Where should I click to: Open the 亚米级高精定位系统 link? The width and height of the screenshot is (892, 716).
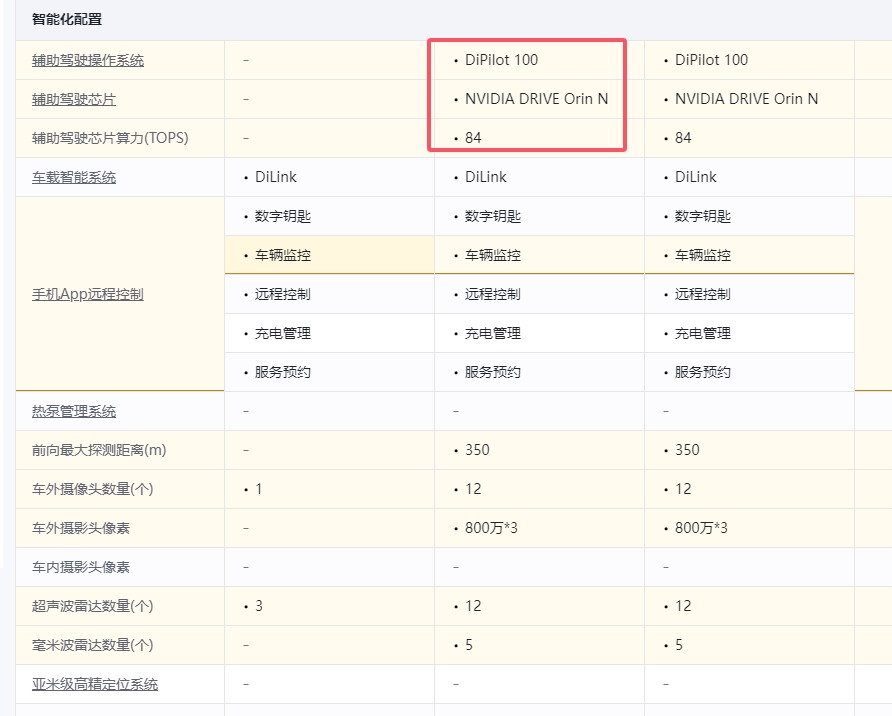point(95,684)
